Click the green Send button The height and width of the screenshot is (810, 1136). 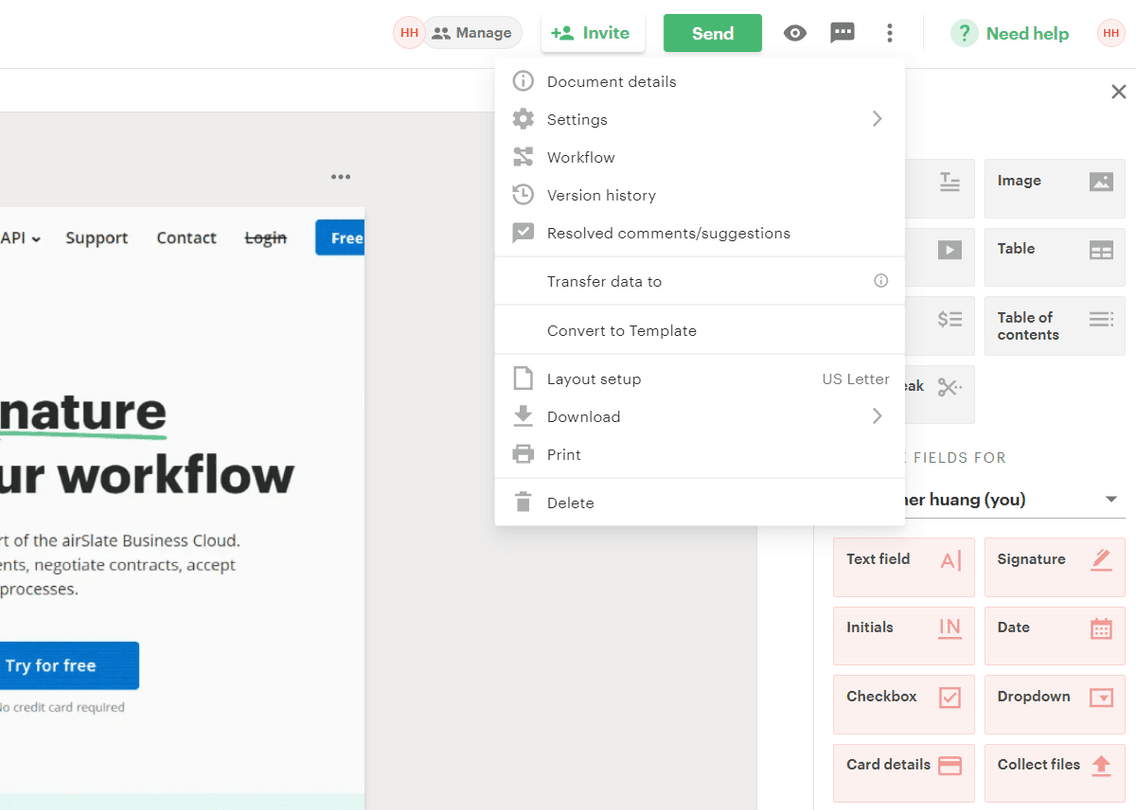click(x=712, y=33)
